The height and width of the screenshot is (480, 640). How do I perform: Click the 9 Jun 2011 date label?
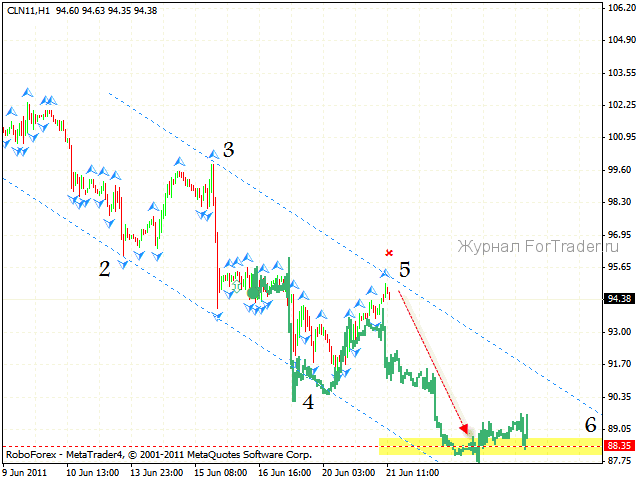coord(25,473)
